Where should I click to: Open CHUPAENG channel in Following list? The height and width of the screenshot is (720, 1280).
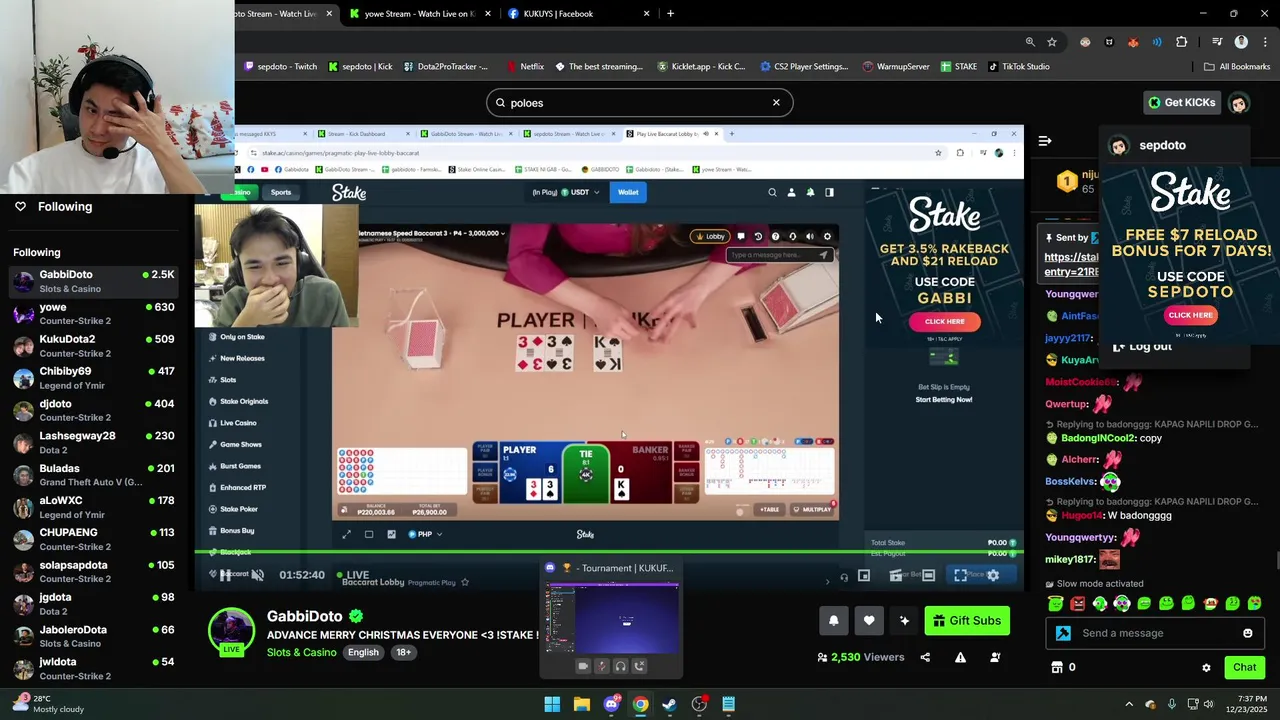point(95,540)
